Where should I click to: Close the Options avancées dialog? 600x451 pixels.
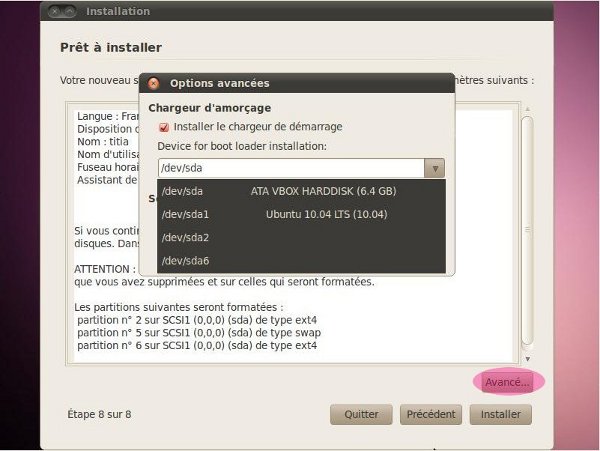(156, 83)
